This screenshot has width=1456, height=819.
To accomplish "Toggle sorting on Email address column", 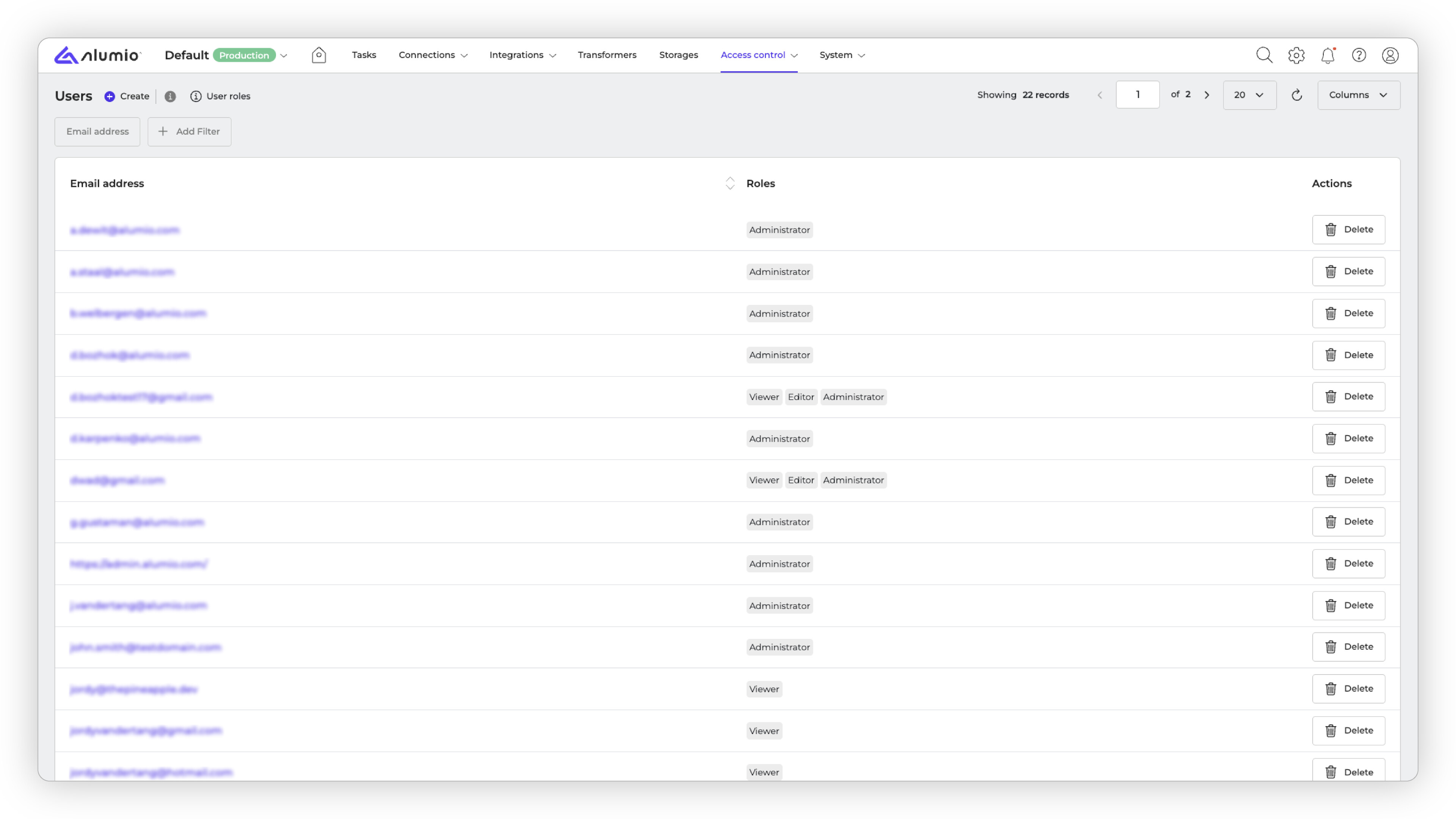I will click(x=730, y=183).
